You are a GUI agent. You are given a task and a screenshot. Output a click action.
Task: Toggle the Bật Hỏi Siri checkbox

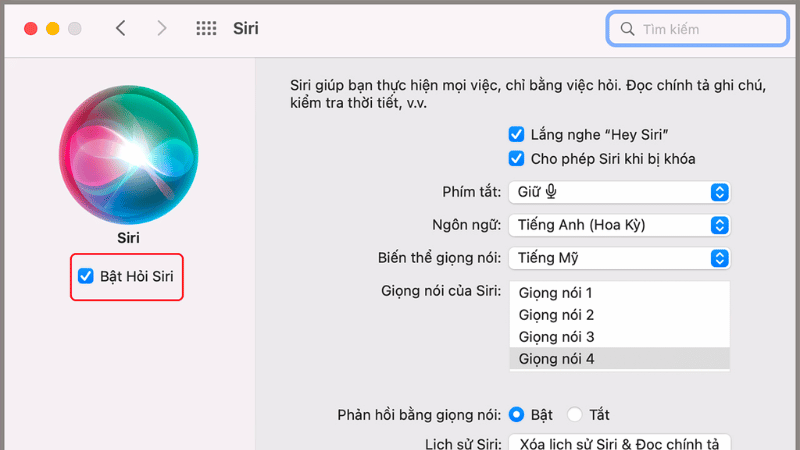86,275
